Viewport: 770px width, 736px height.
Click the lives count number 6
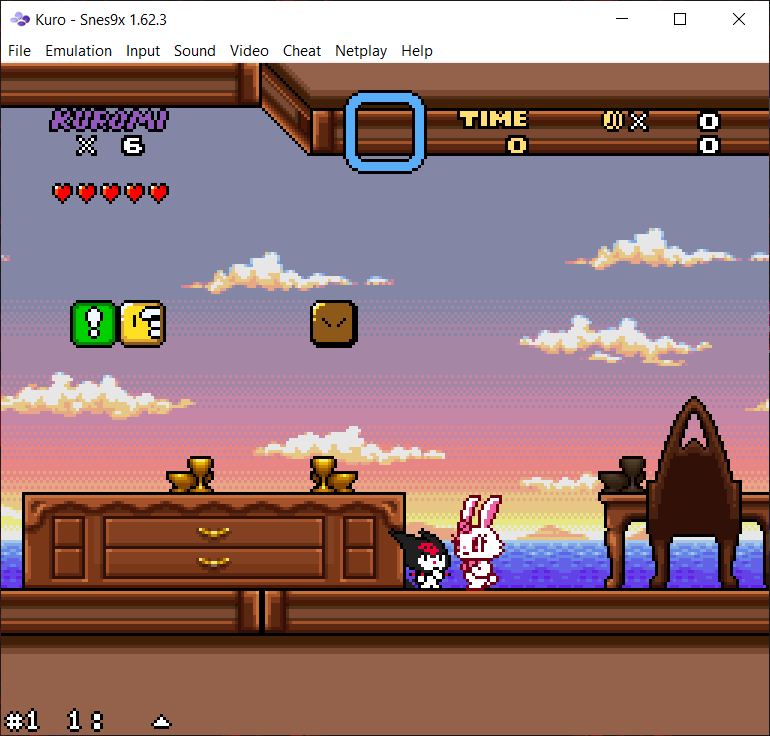click(133, 146)
